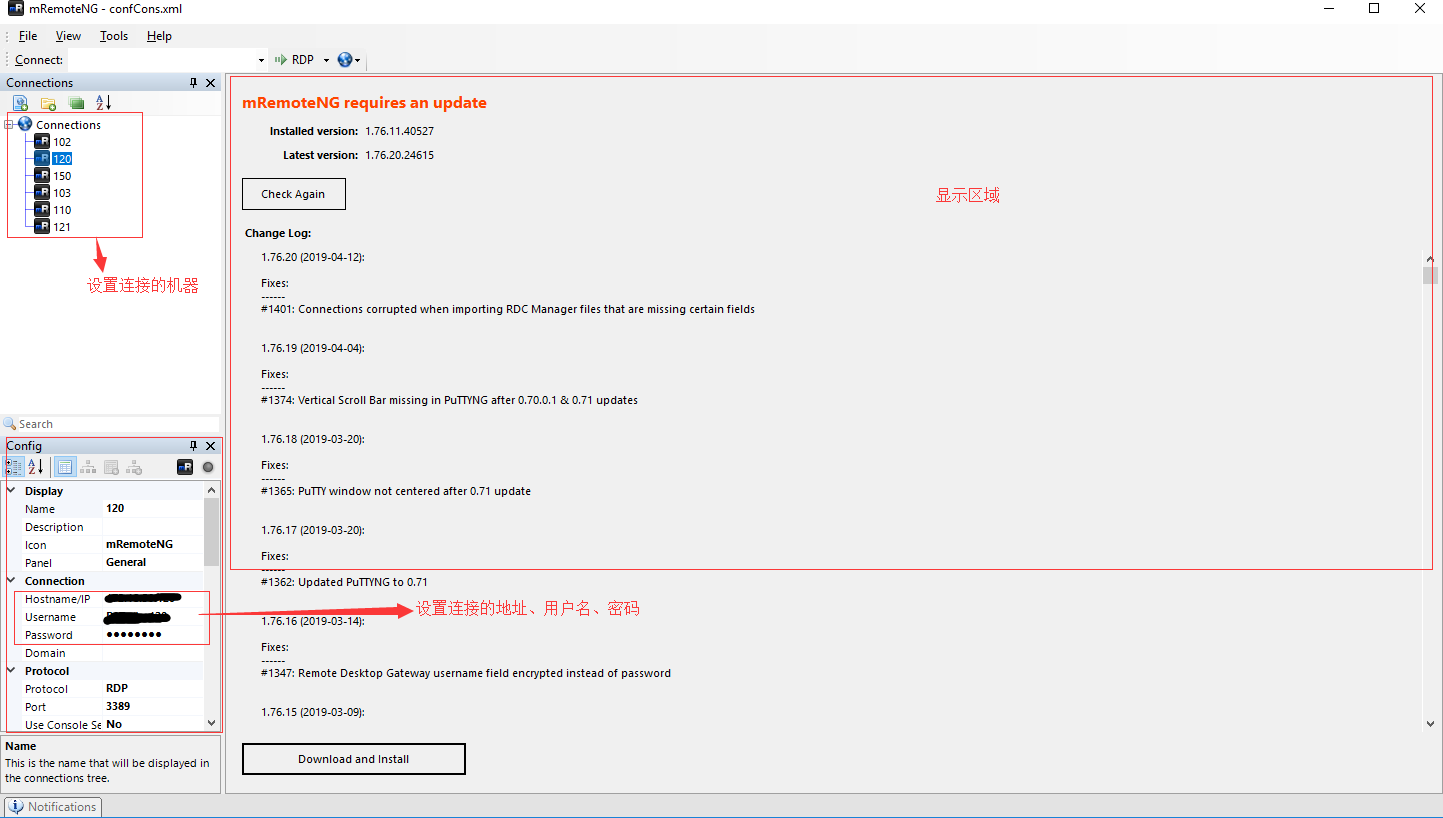Open the Icon value mRemoteNG
Image resolution: width=1443 pixels, height=818 pixels.
pos(153,545)
